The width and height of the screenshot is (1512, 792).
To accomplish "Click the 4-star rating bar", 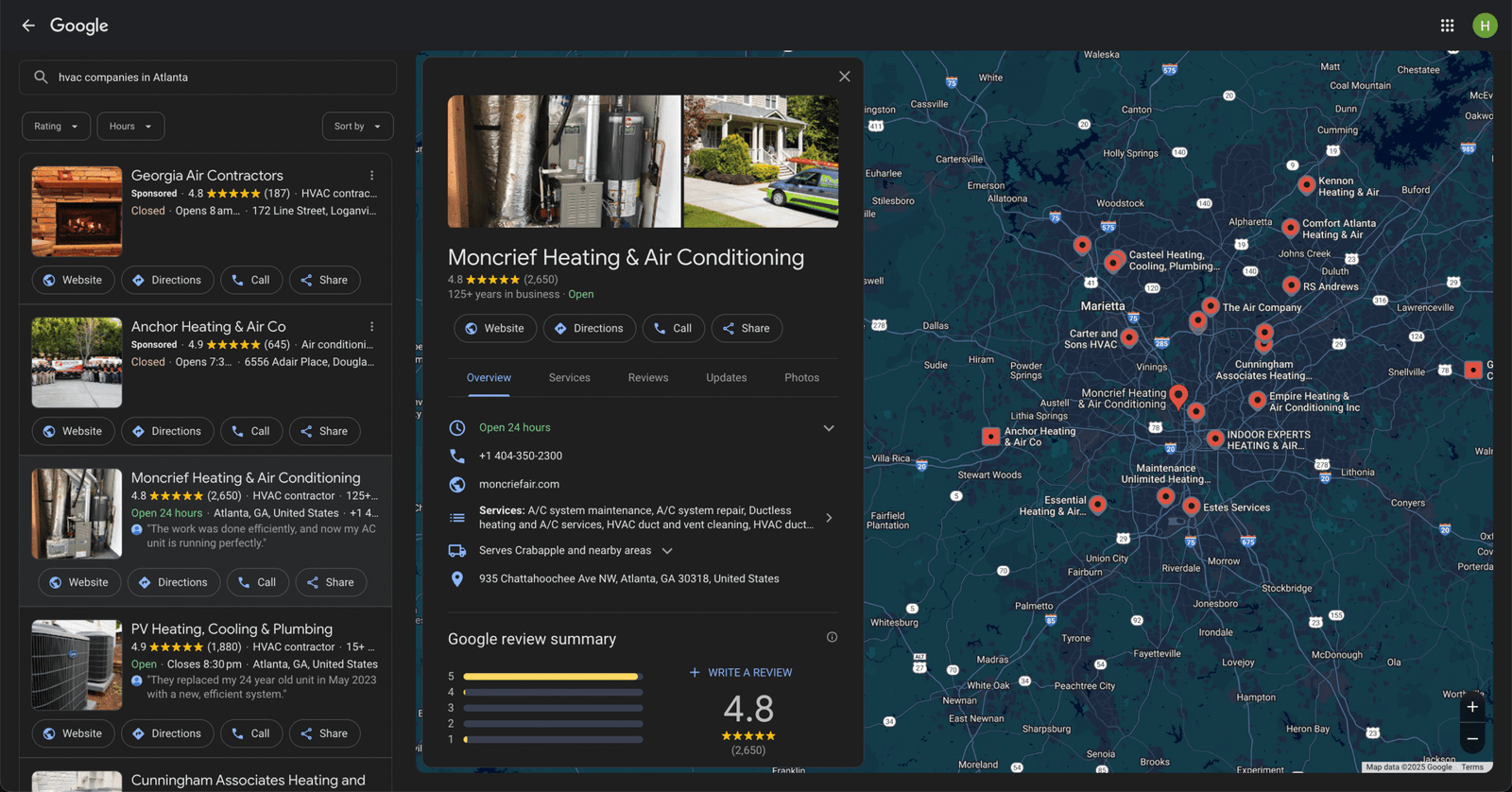I will tap(553, 693).
